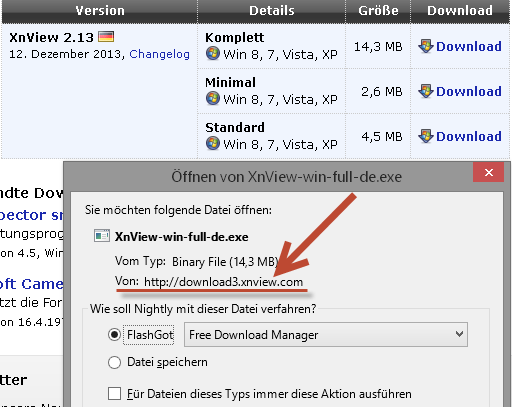
Task: Click the '14,3 MB' size cell
Action: pyautogui.click(x=378, y=47)
